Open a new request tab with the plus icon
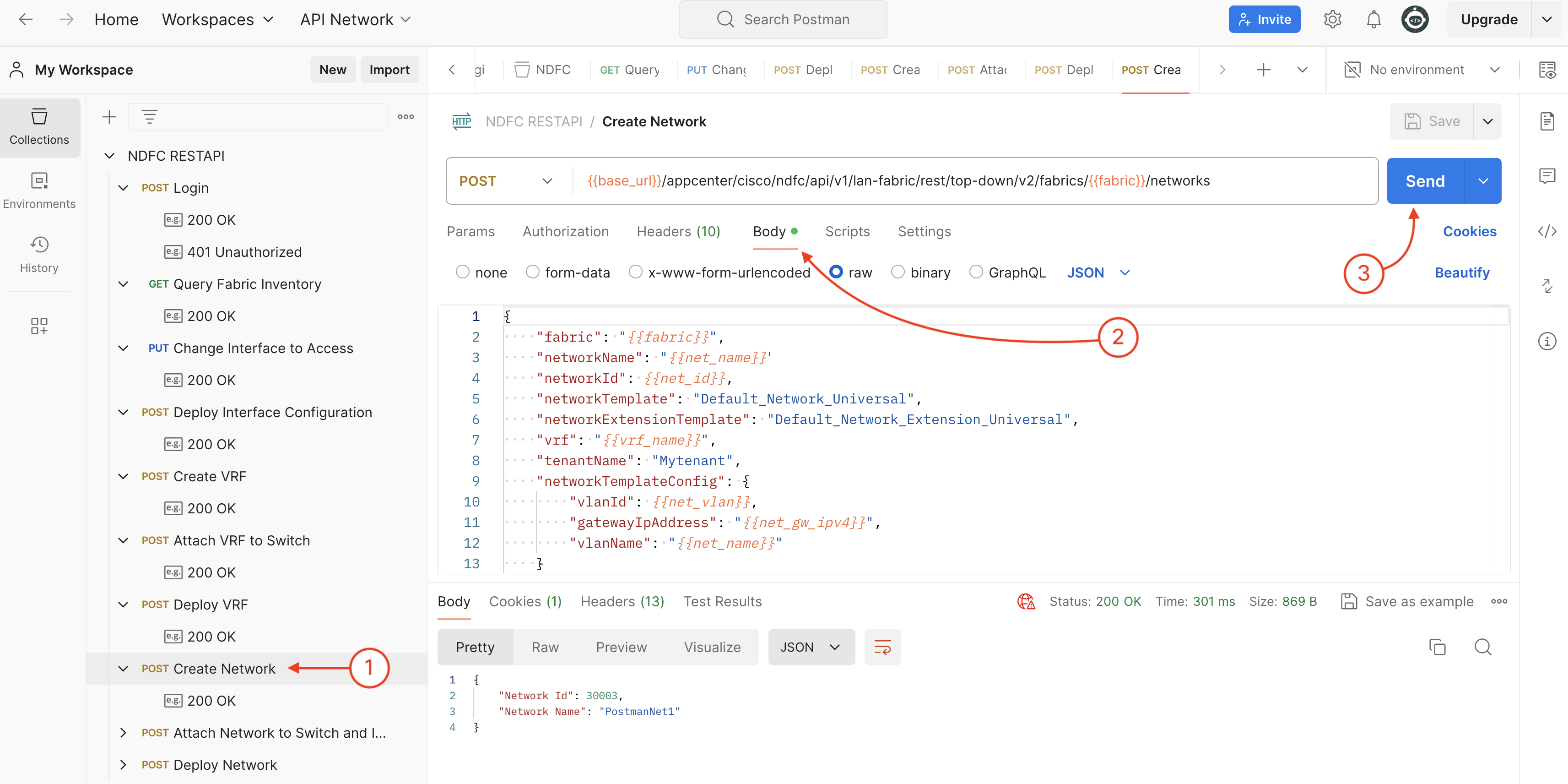 1263,70
